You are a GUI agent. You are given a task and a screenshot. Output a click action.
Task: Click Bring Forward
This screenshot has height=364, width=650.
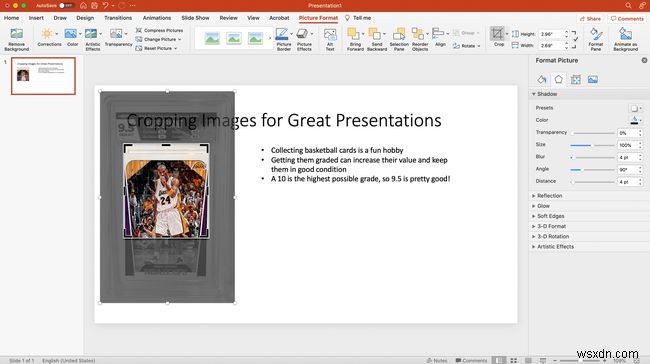pyautogui.click(x=355, y=39)
